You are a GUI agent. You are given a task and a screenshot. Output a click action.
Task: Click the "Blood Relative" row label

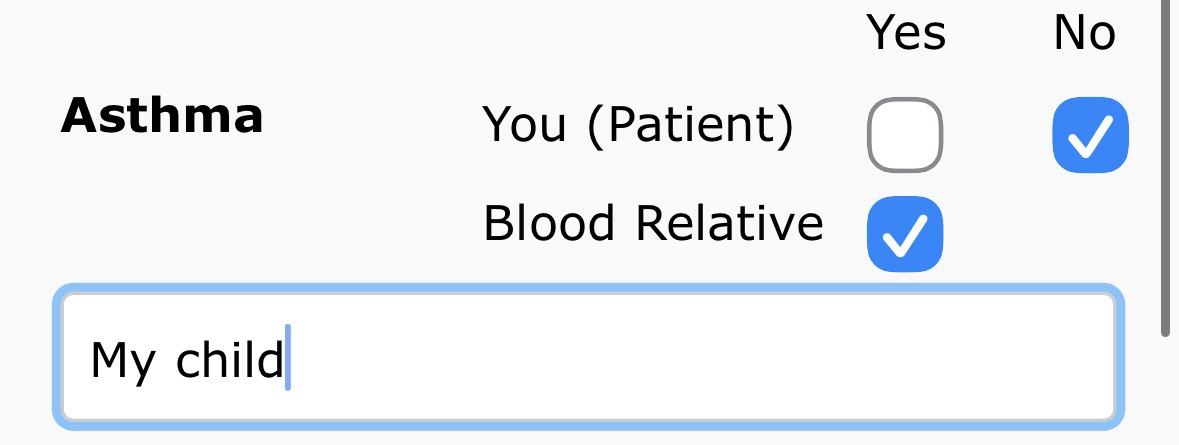pyautogui.click(x=653, y=223)
